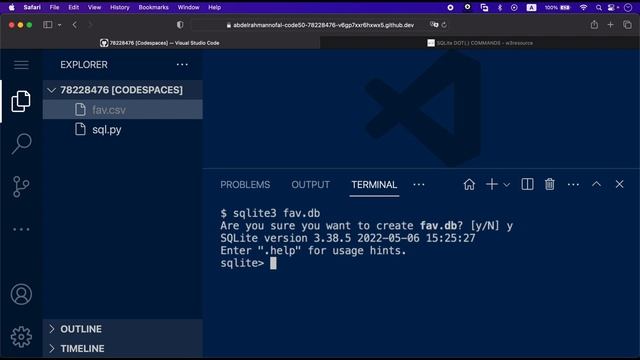Viewport: 640px width, 360px height.
Task: Click the translate icon in address bar
Action: tap(434, 24)
